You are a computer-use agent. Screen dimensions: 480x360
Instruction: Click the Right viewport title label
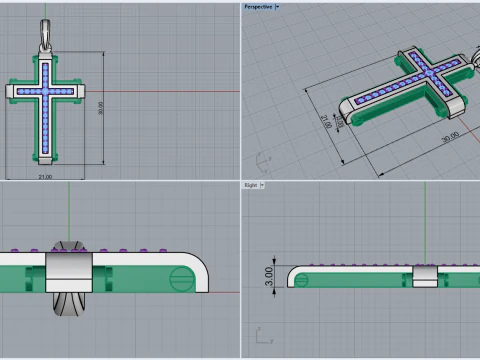click(251, 185)
